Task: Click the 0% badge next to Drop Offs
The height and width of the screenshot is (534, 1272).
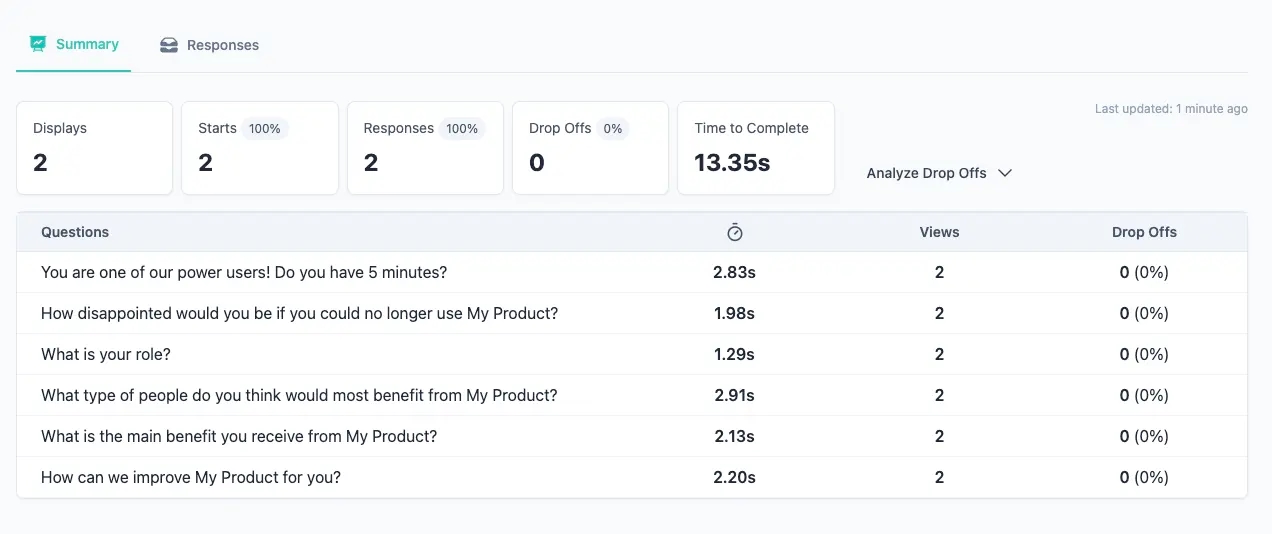Action: (x=613, y=128)
